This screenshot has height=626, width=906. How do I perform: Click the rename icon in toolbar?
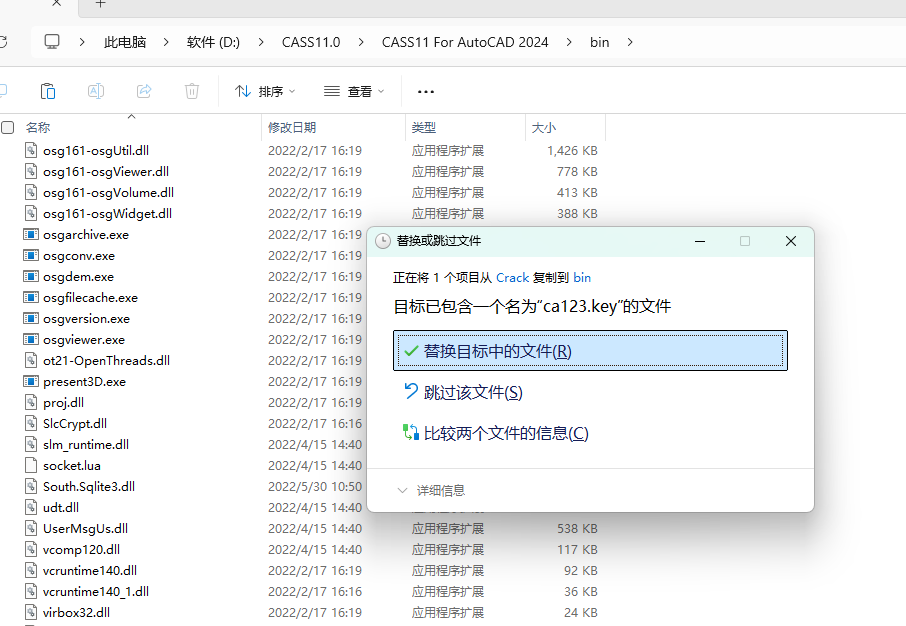(x=96, y=91)
